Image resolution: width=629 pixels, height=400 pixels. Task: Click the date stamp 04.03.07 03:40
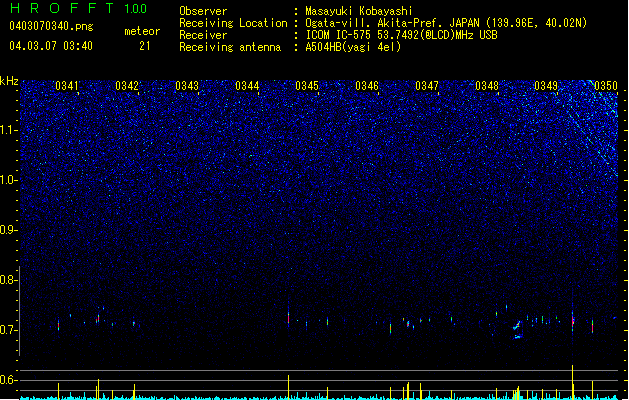tap(51, 46)
